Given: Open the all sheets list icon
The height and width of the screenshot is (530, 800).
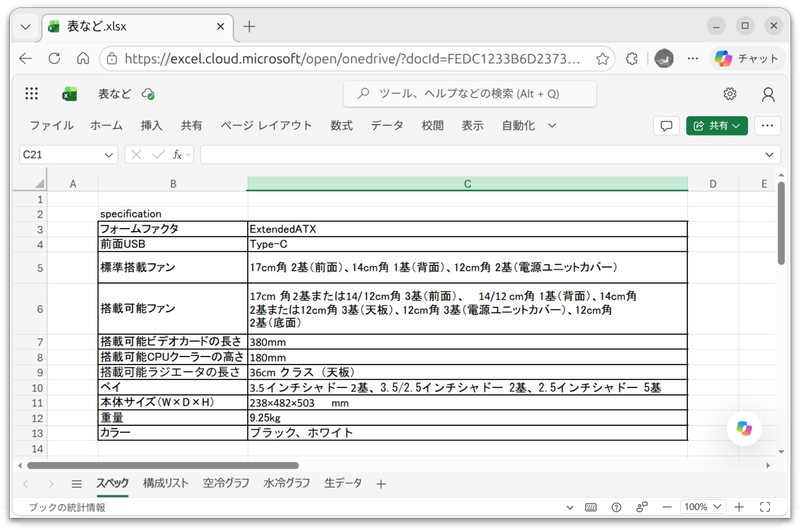Looking at the screenshot, I should (x=77, y=484).
